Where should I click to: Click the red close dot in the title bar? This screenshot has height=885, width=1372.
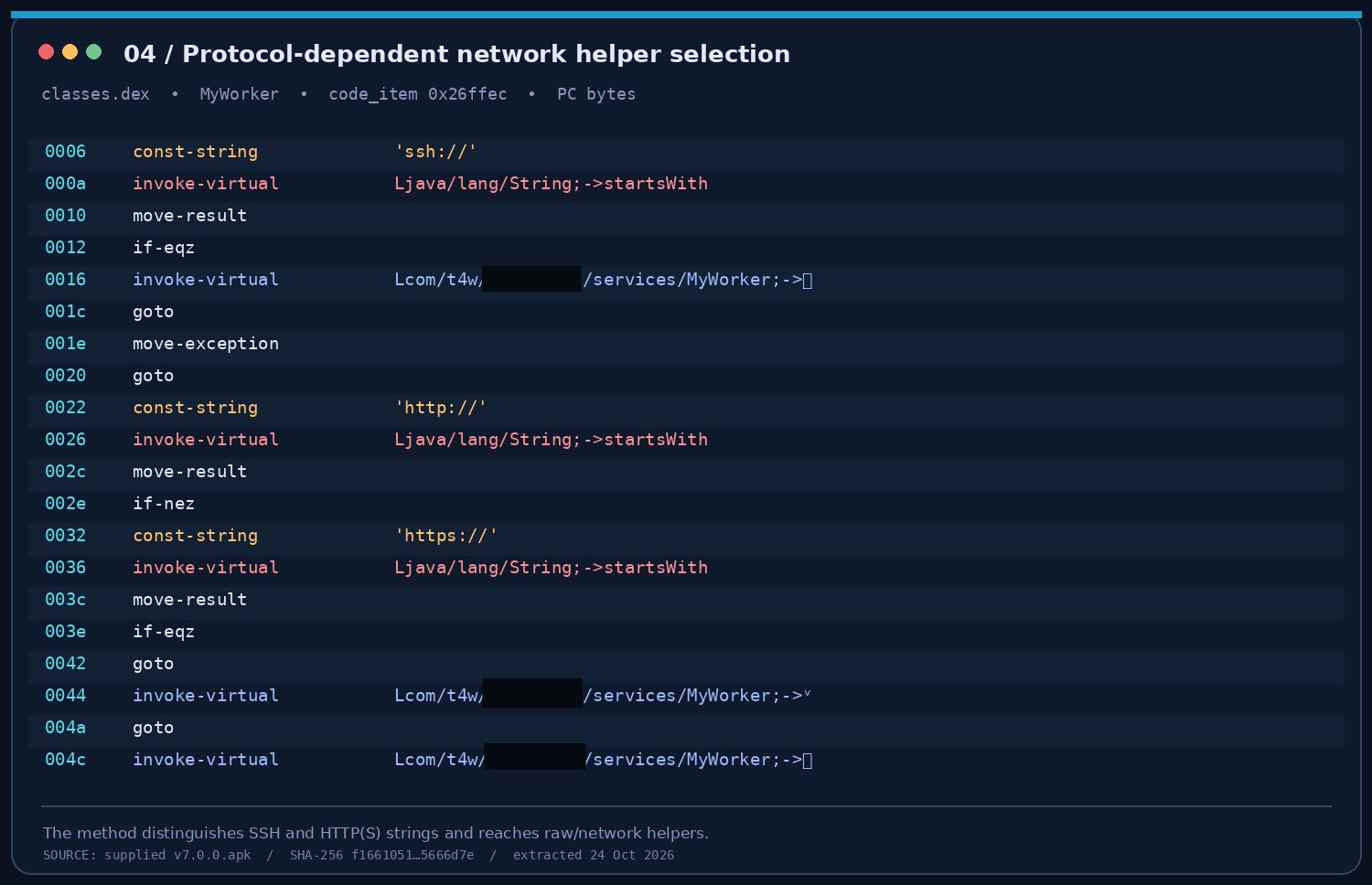click(x=46, y=52)
